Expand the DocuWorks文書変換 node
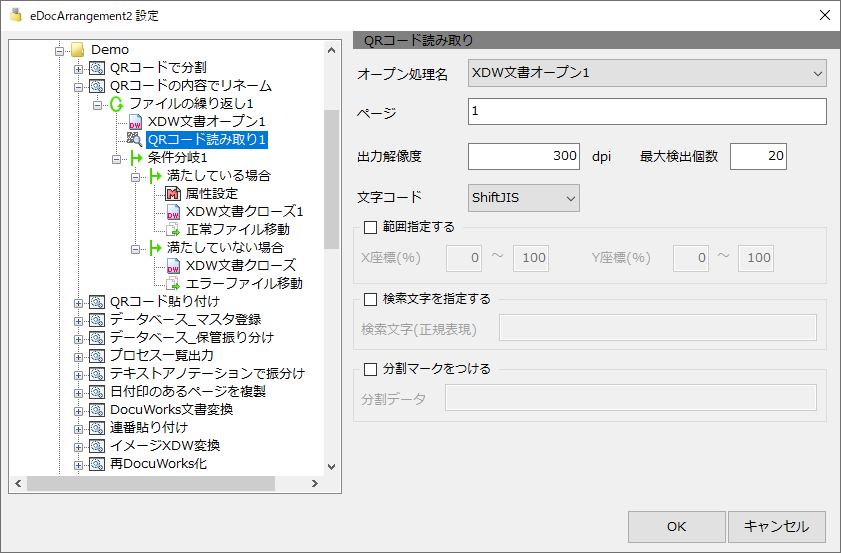841x553 pixels. pos(78,411)
